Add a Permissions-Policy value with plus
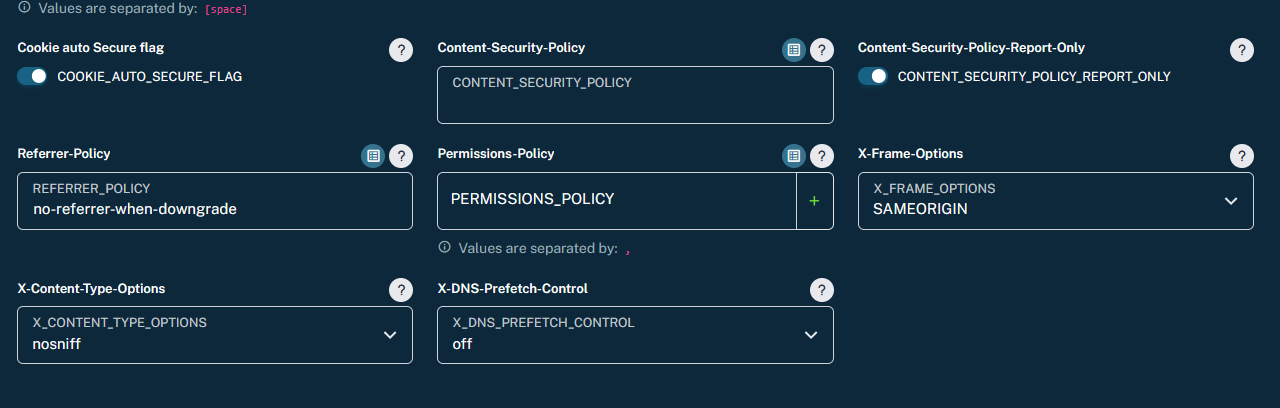The height and width of the screenshot is (408, 1280). coord(814,201)
